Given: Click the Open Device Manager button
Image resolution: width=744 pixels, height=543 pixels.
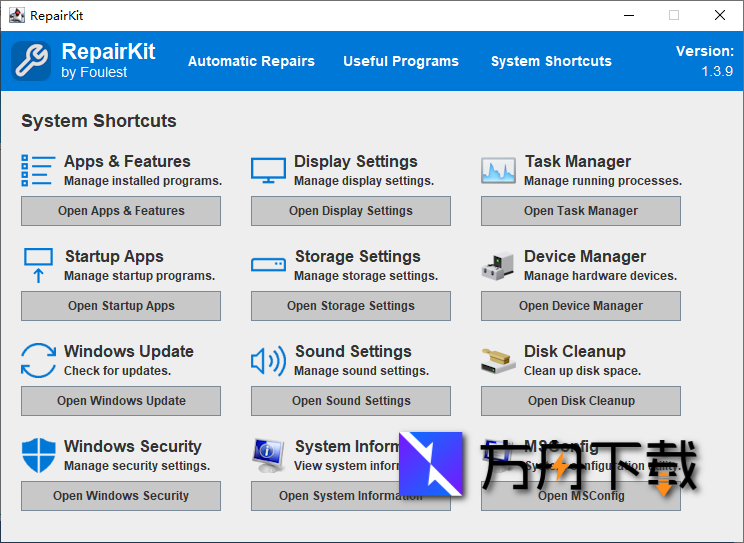Looking at the screenshot, I should (581, 306).
